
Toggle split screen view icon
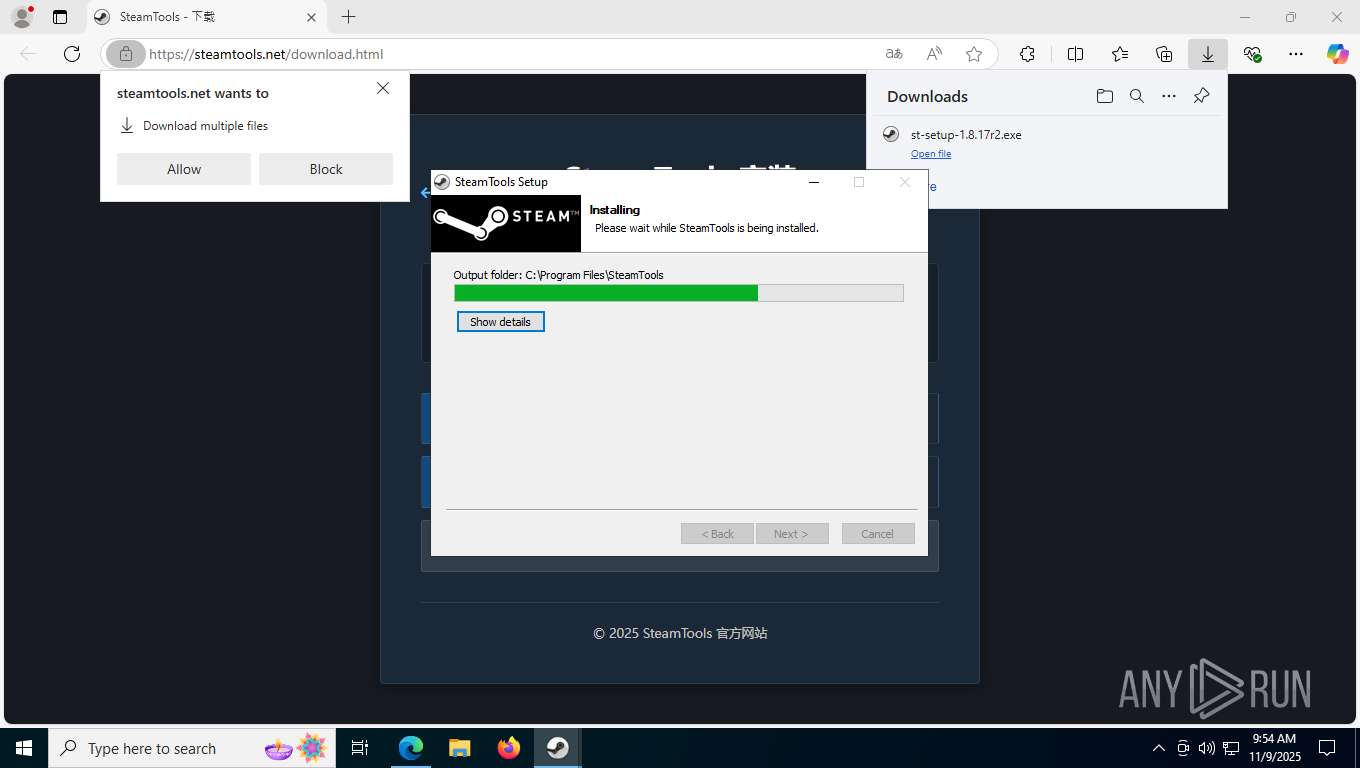1075,54
